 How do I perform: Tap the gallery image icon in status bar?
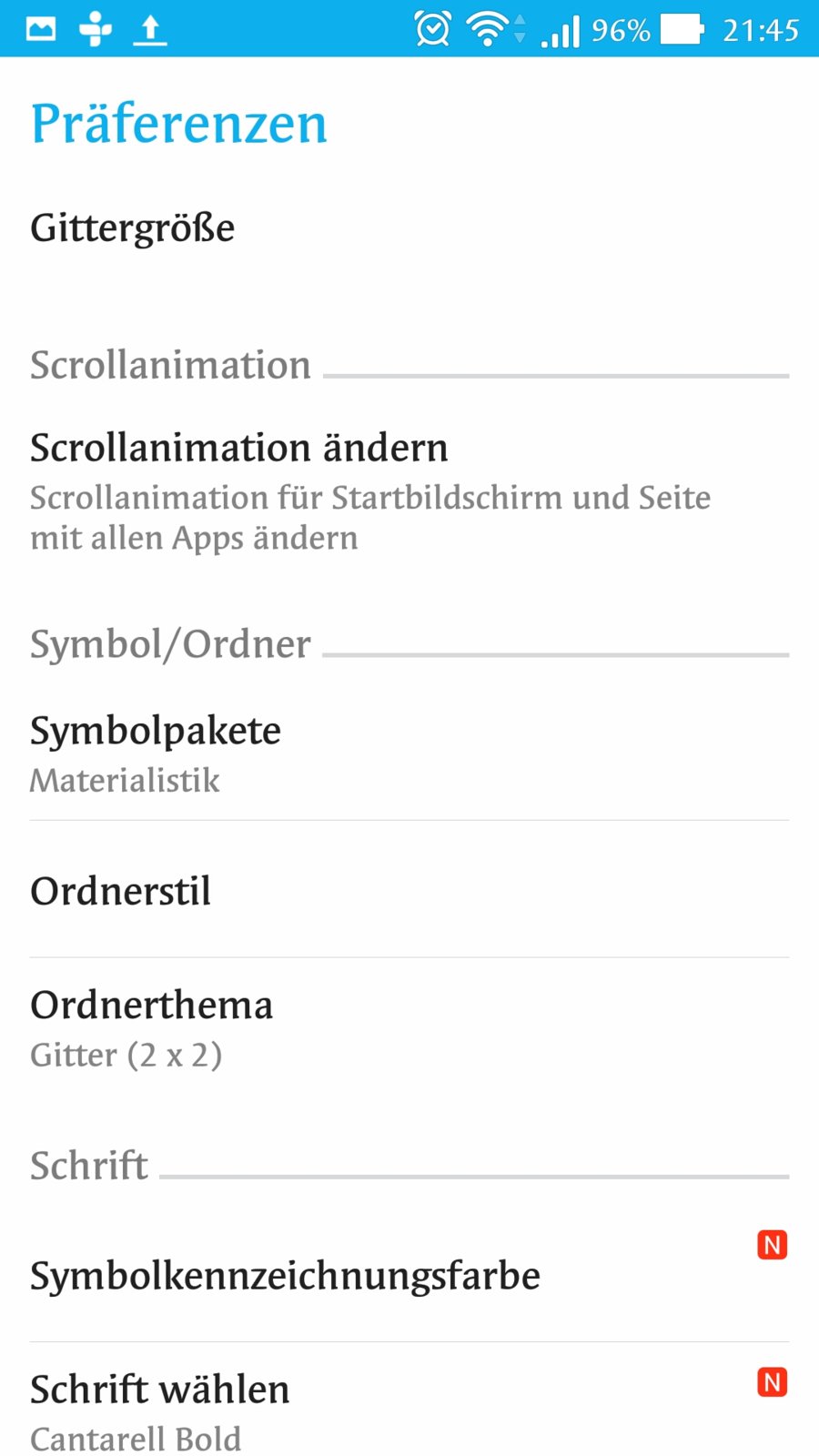pyautogui.click(x=41, y=30)
